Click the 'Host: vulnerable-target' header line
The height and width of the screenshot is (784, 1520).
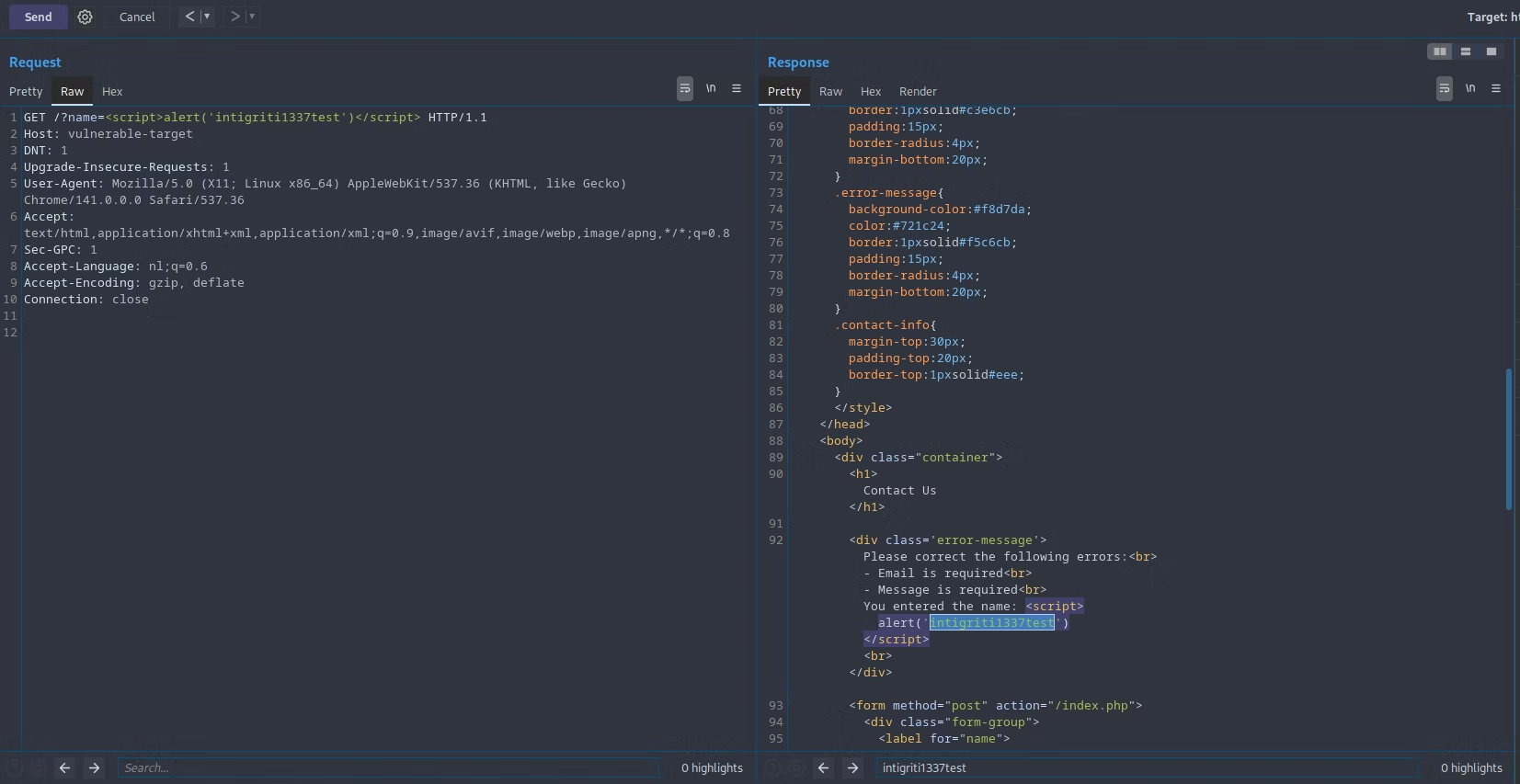pyautogui.click(x=109, y=133)
